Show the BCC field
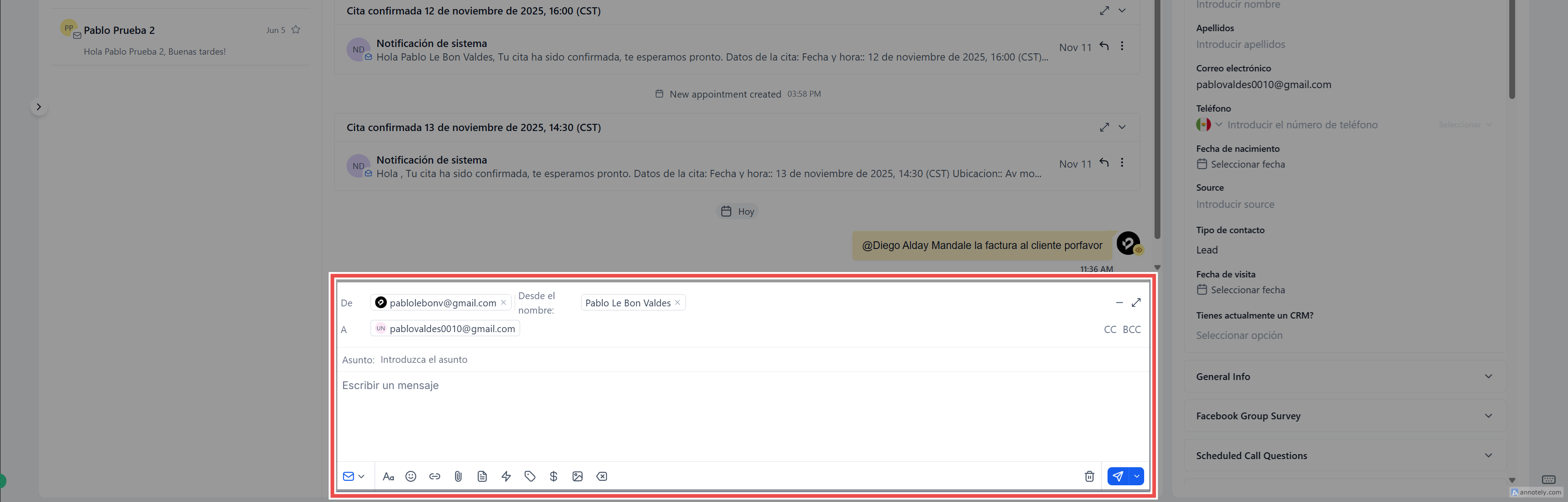1568x502 pixels. pos(1131,329)
